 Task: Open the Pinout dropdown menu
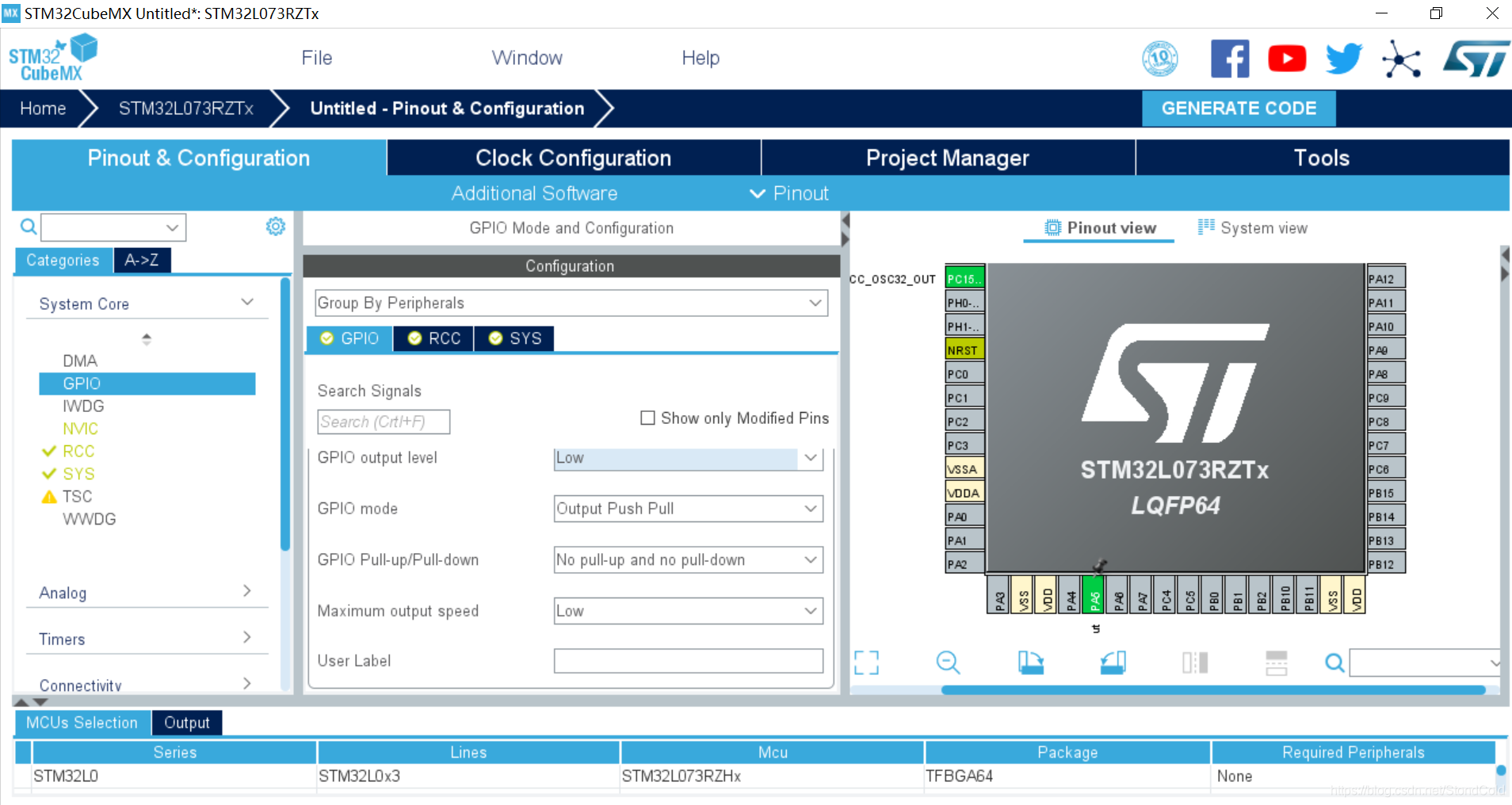(789, 193)
